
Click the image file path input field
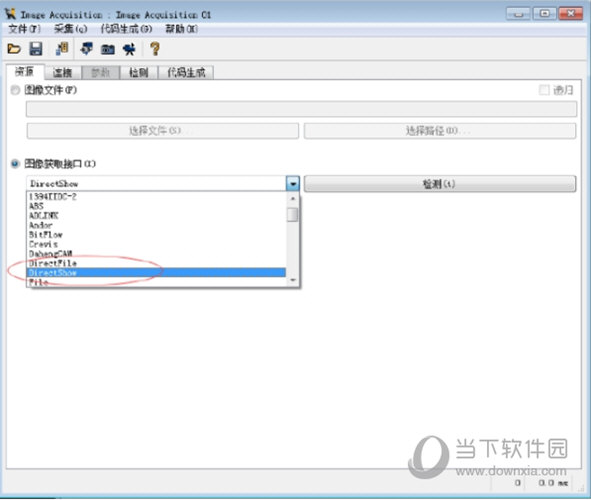tap(301, 109)
